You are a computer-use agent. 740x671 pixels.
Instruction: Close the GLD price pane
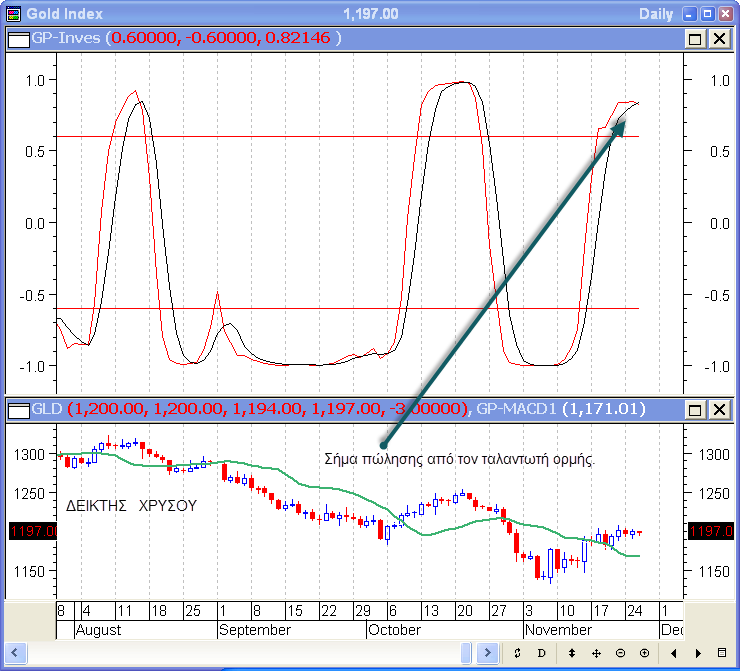pos(719,409)
